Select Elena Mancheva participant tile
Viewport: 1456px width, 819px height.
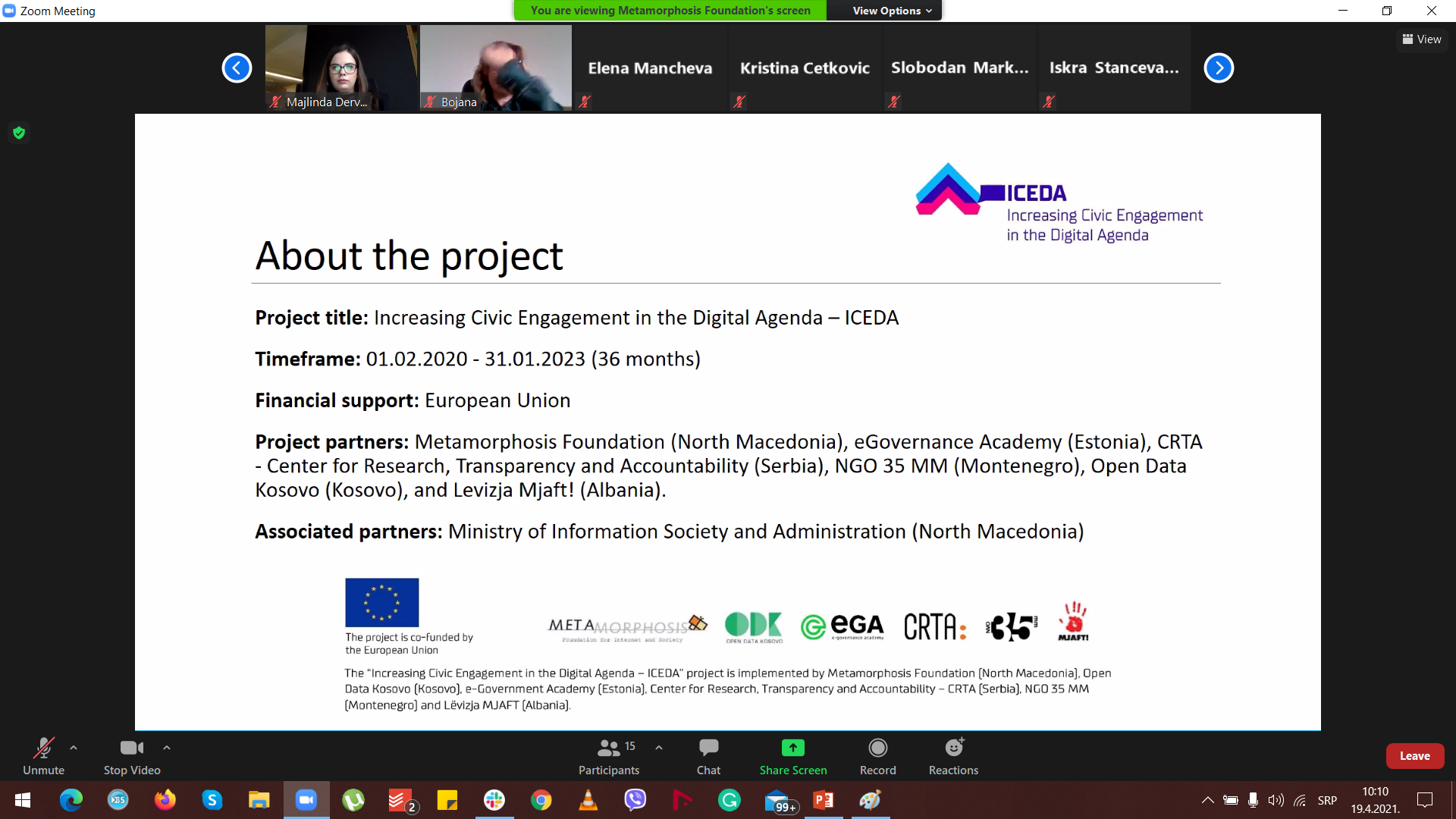[x=651, y=68]
